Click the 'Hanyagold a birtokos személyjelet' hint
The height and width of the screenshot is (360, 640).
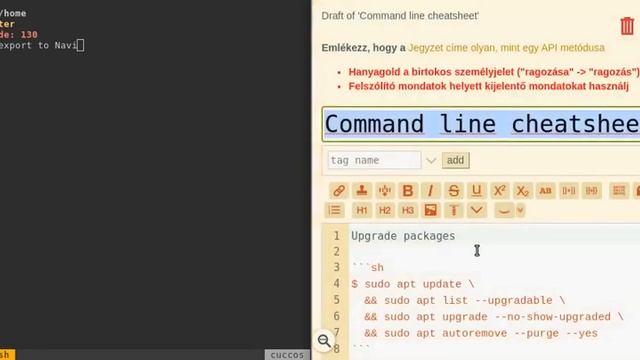pyautogui.click(x=494, y=72)
